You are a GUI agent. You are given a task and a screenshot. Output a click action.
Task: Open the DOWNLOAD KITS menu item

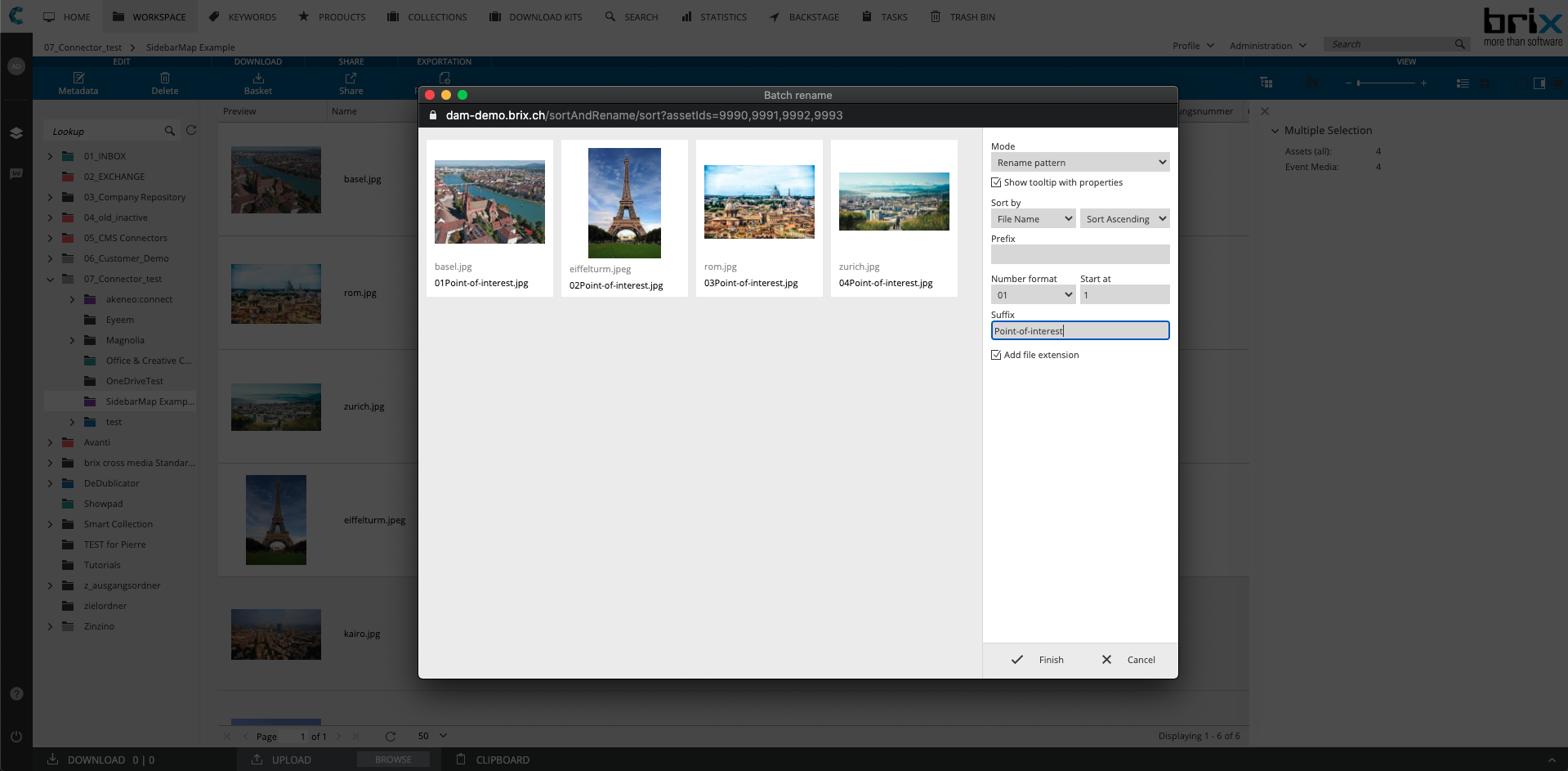535,16
